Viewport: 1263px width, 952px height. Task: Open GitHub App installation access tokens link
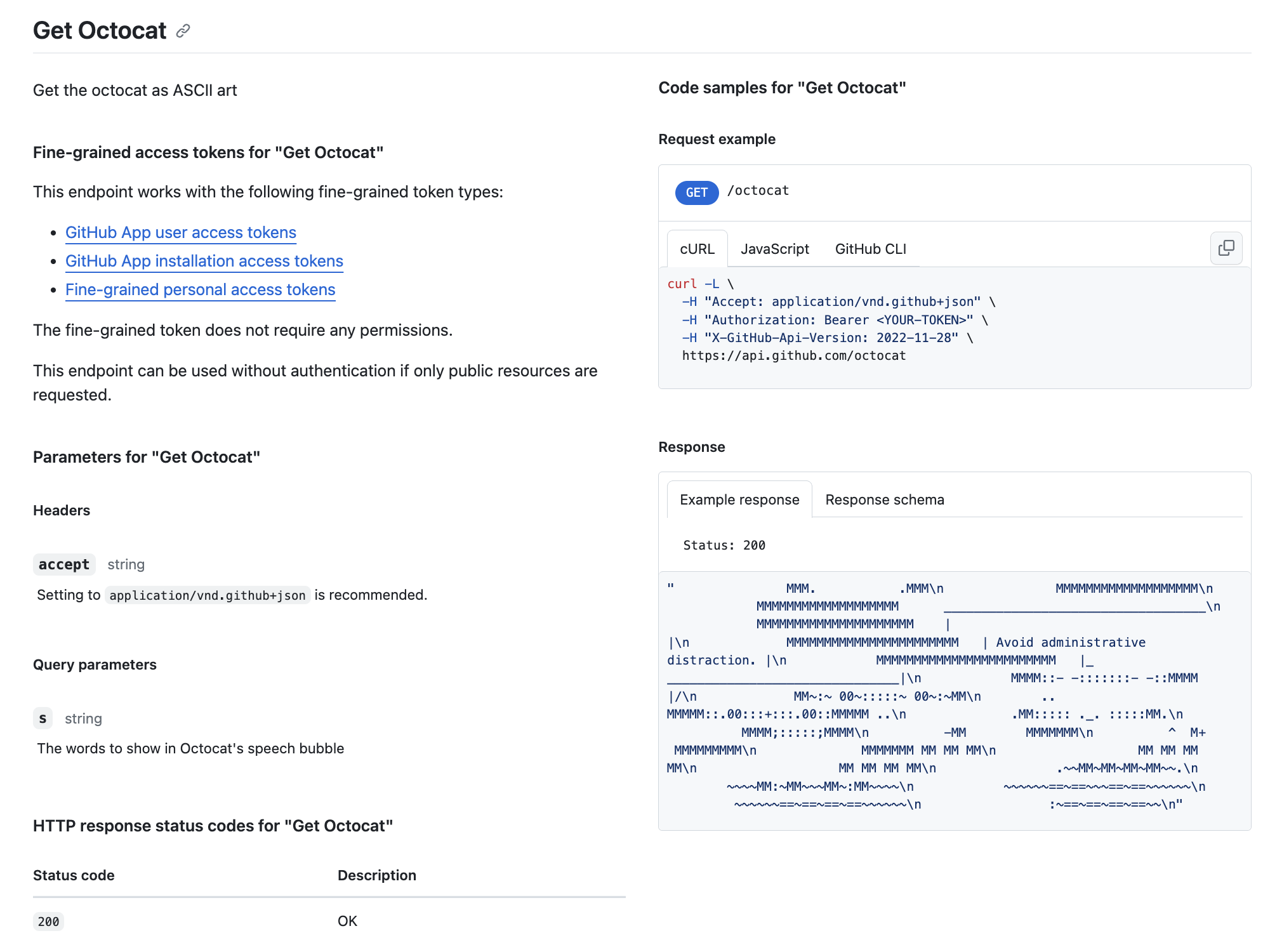coord(204,261)
